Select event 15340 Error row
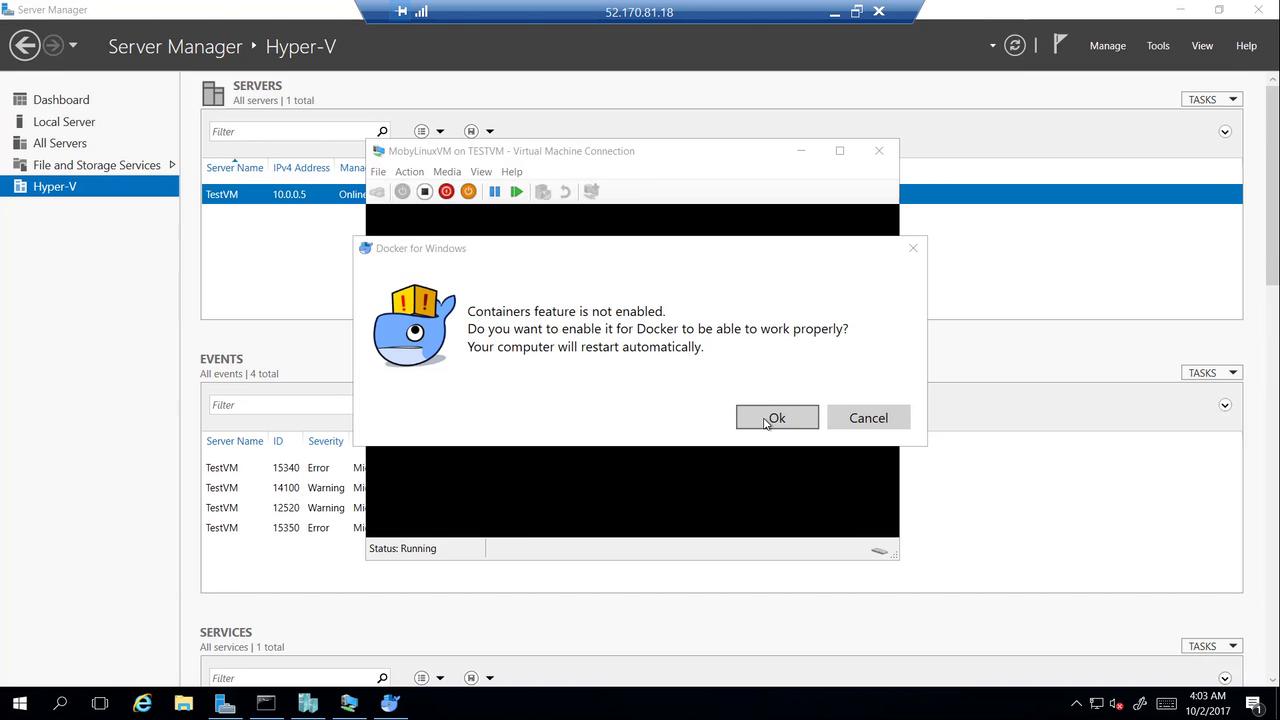 point(278,468)
